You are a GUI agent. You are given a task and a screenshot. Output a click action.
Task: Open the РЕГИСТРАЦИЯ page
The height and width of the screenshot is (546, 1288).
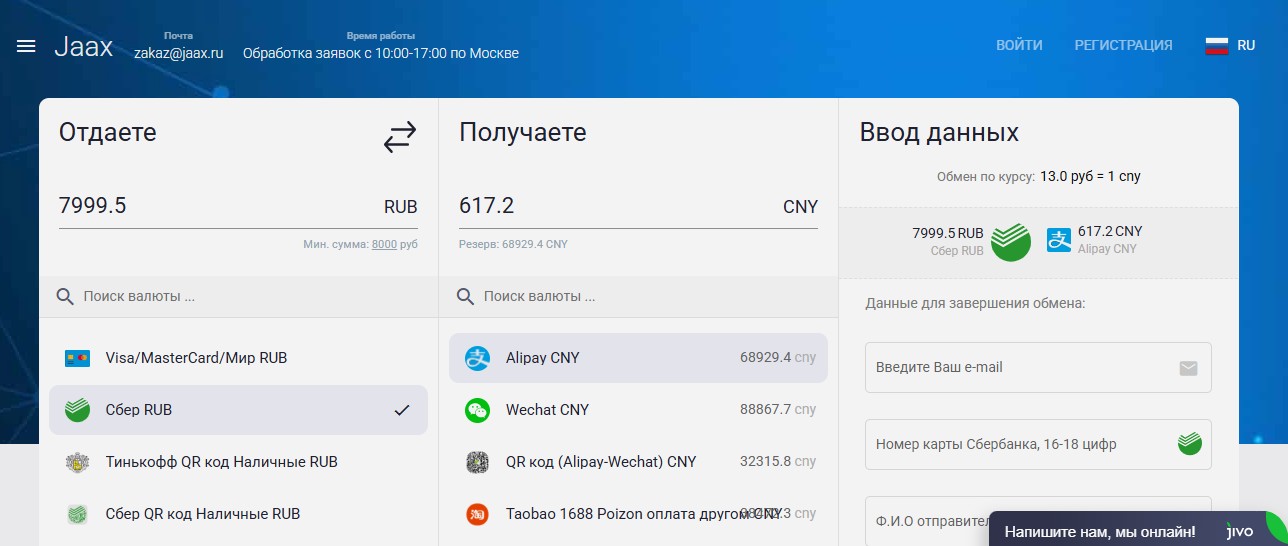(1123, 45)
